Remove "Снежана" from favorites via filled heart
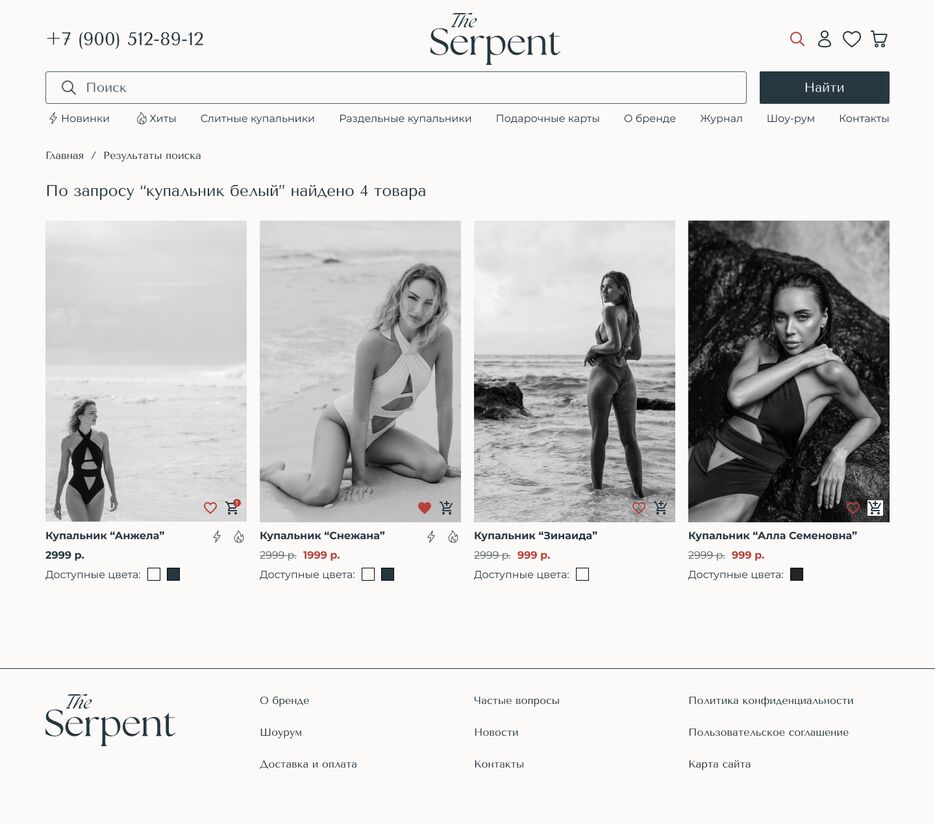The width and height of the screenshot is (935, 824). (x=425, y=508)
